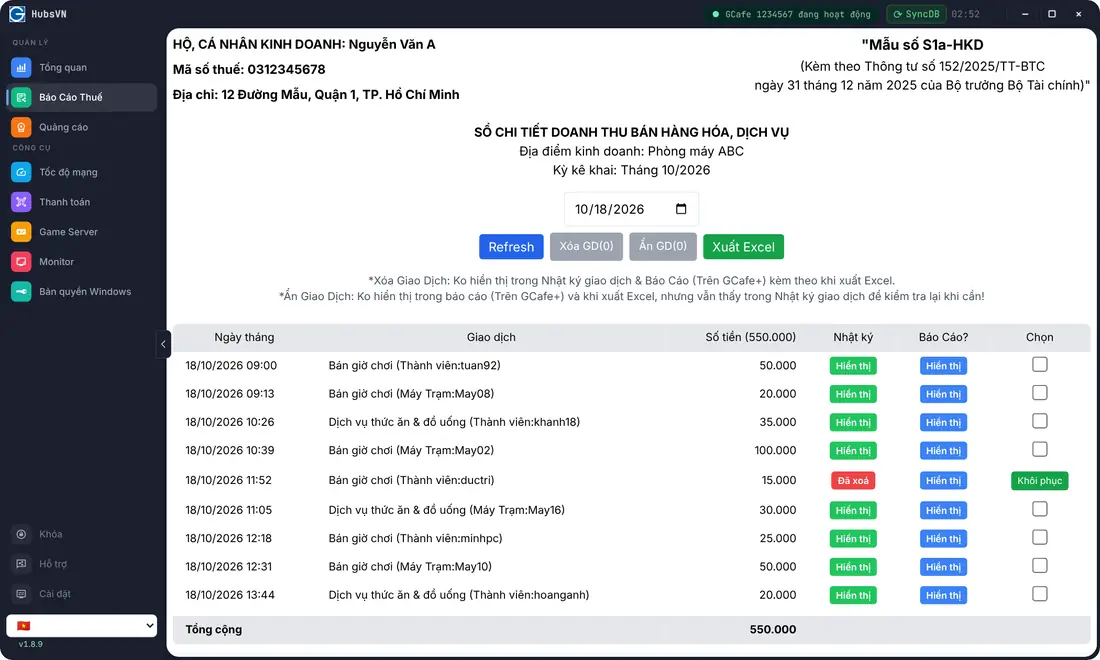Open the Game Server icon
Screen dimensions: 1100x660
(x=21, y=231)
